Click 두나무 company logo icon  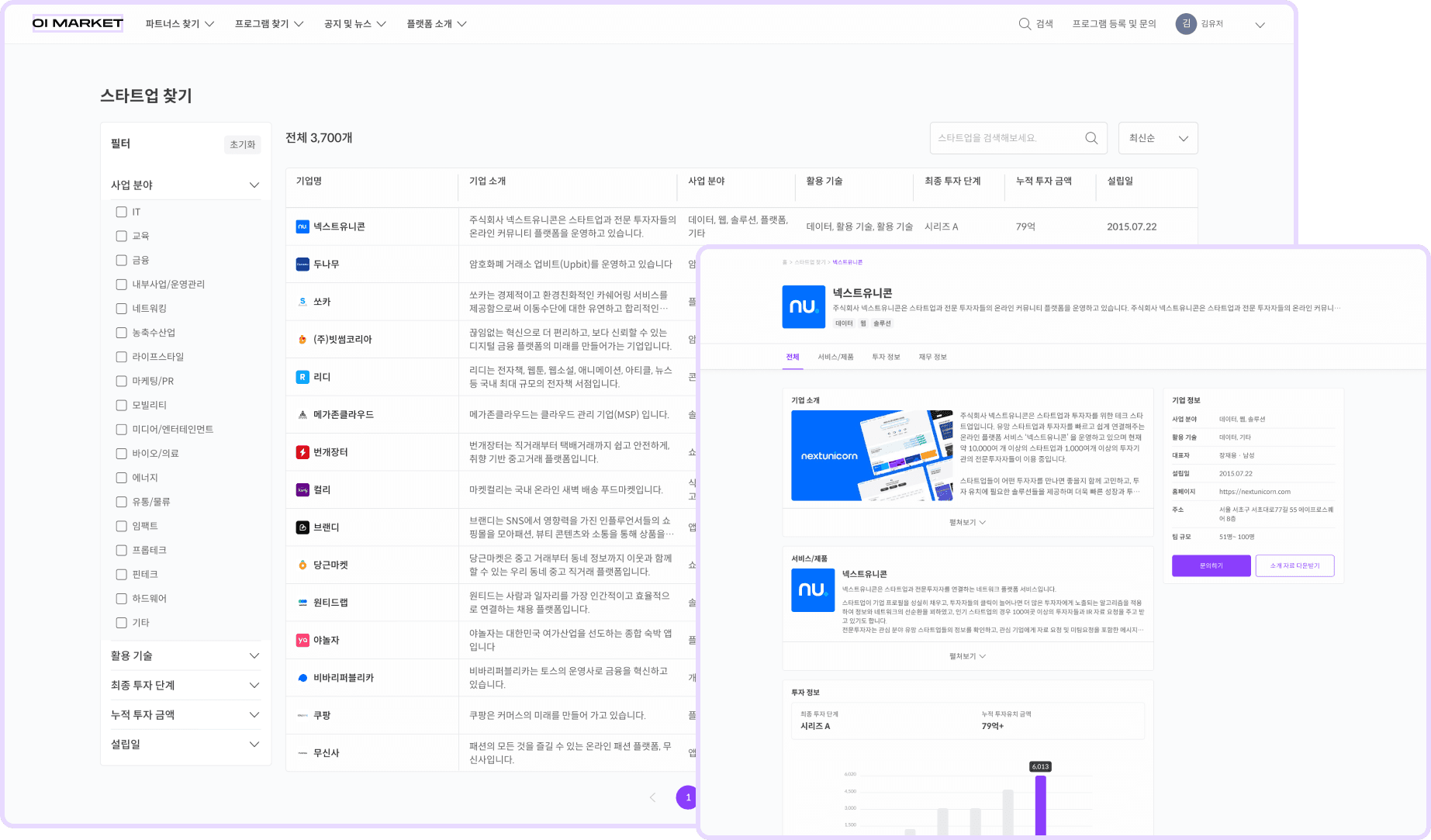pos(302,264)
